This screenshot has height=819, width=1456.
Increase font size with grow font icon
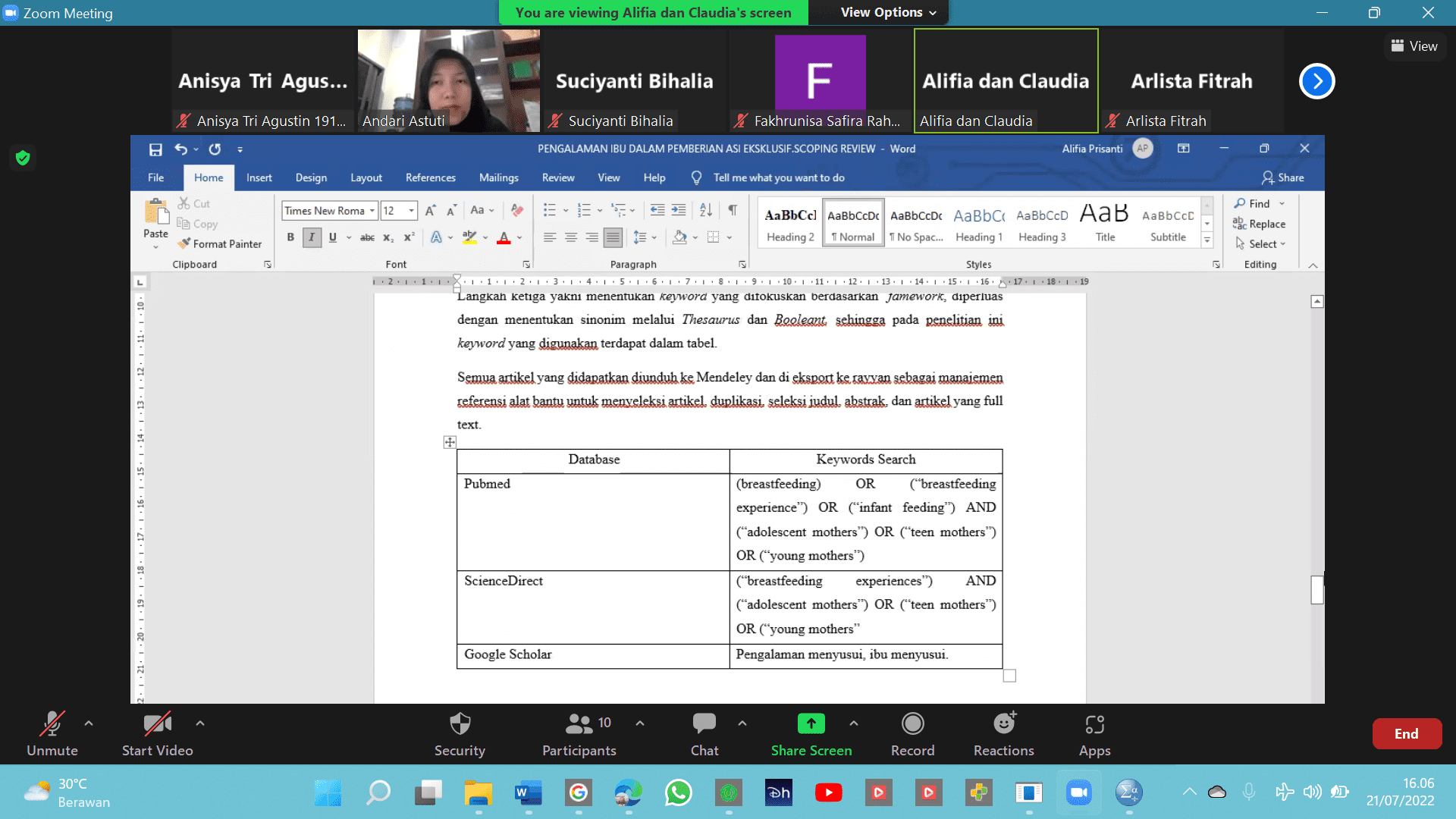click(x=430, y=211)
